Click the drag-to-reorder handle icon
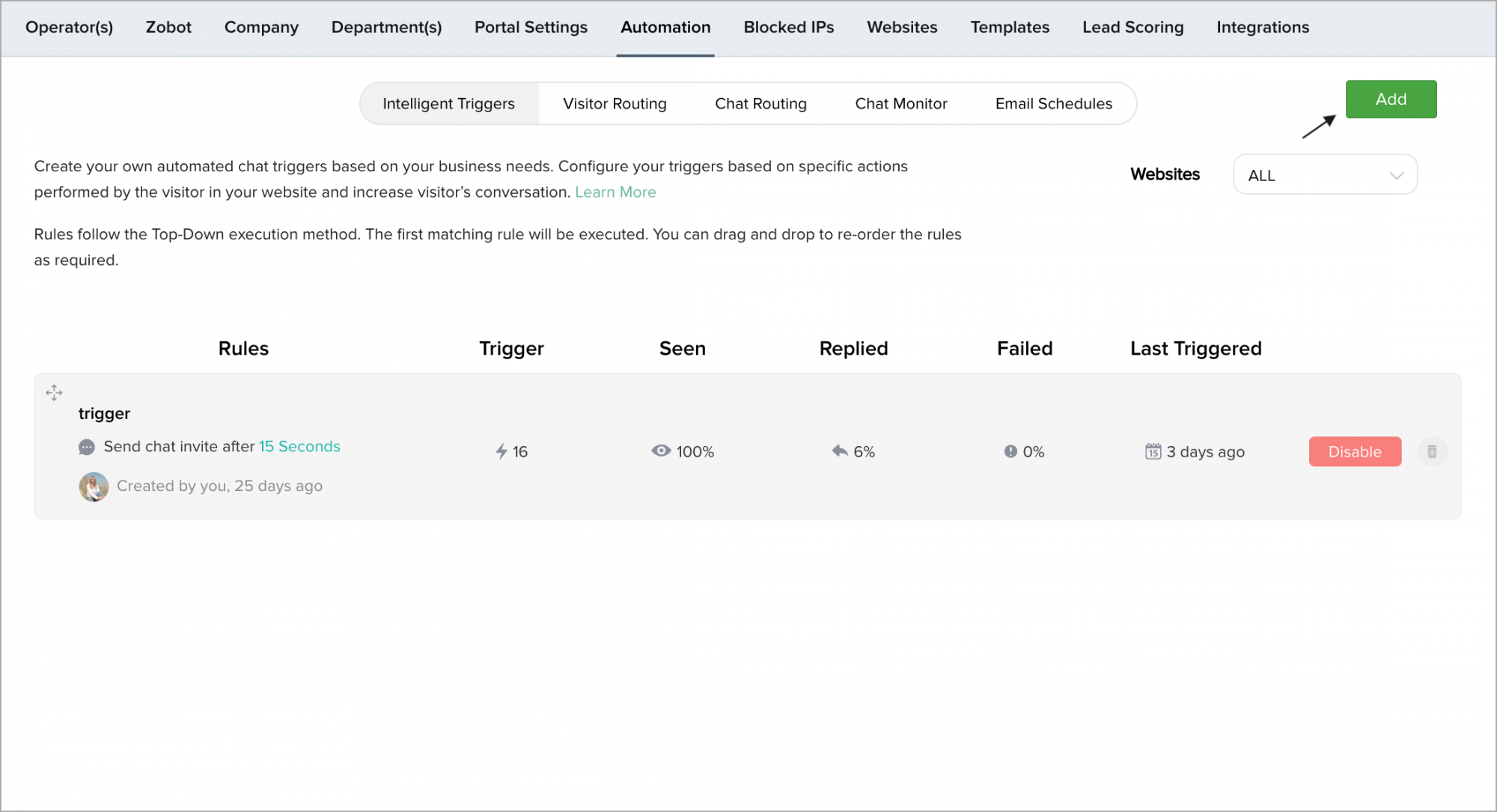1497x812 pixels. pyautogui.click(x=54, y=393)
